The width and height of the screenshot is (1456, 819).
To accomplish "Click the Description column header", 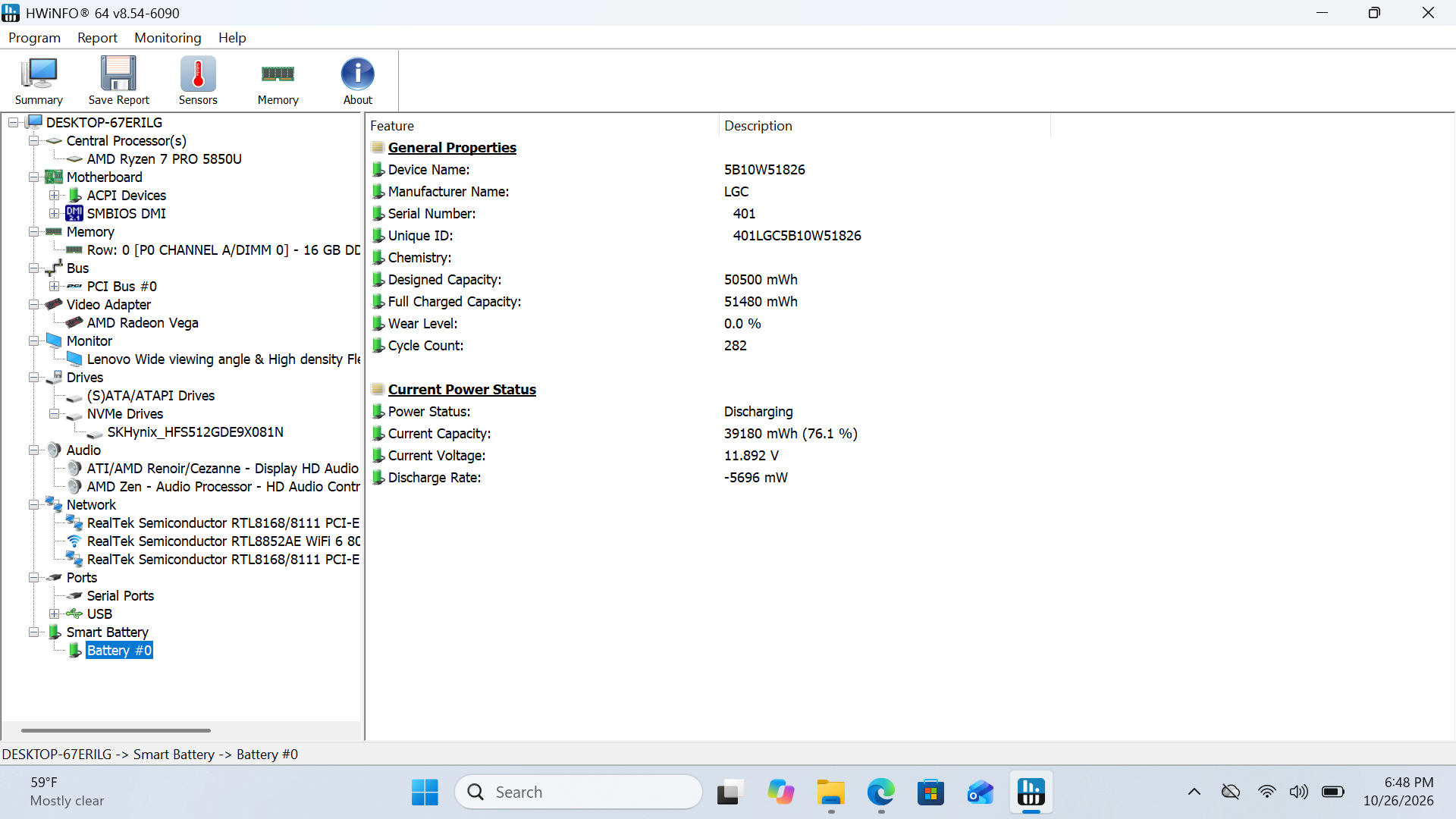I will click(884, 126).
